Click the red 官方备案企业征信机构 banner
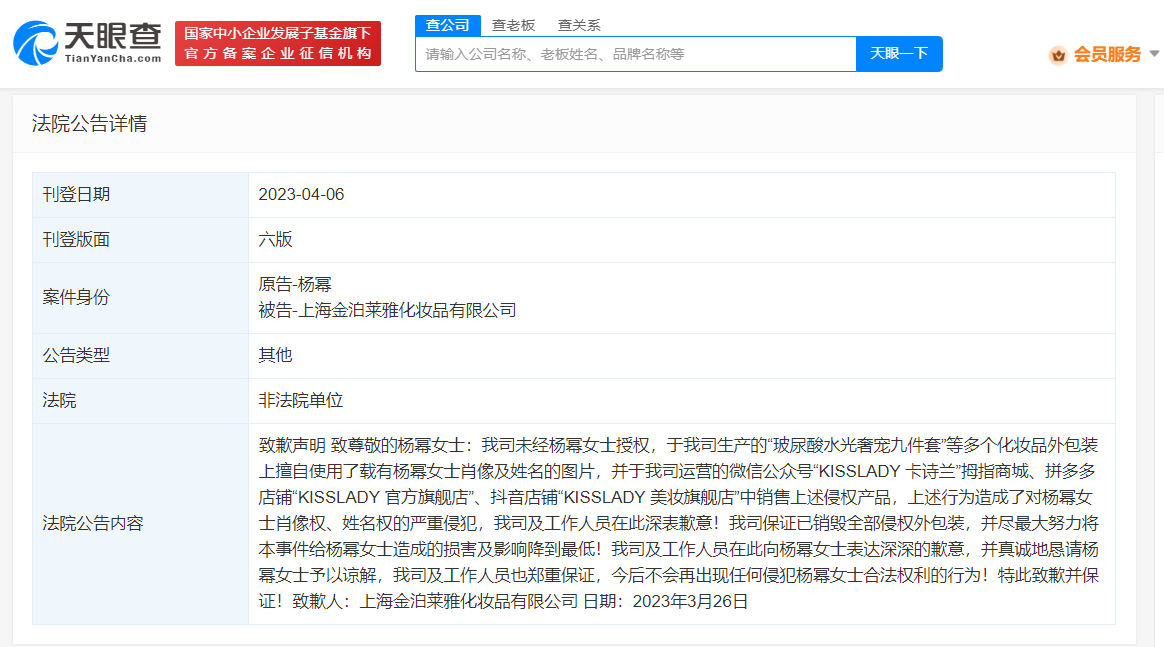This screenshot has height=647, width=1164. [x=278, y=43]
